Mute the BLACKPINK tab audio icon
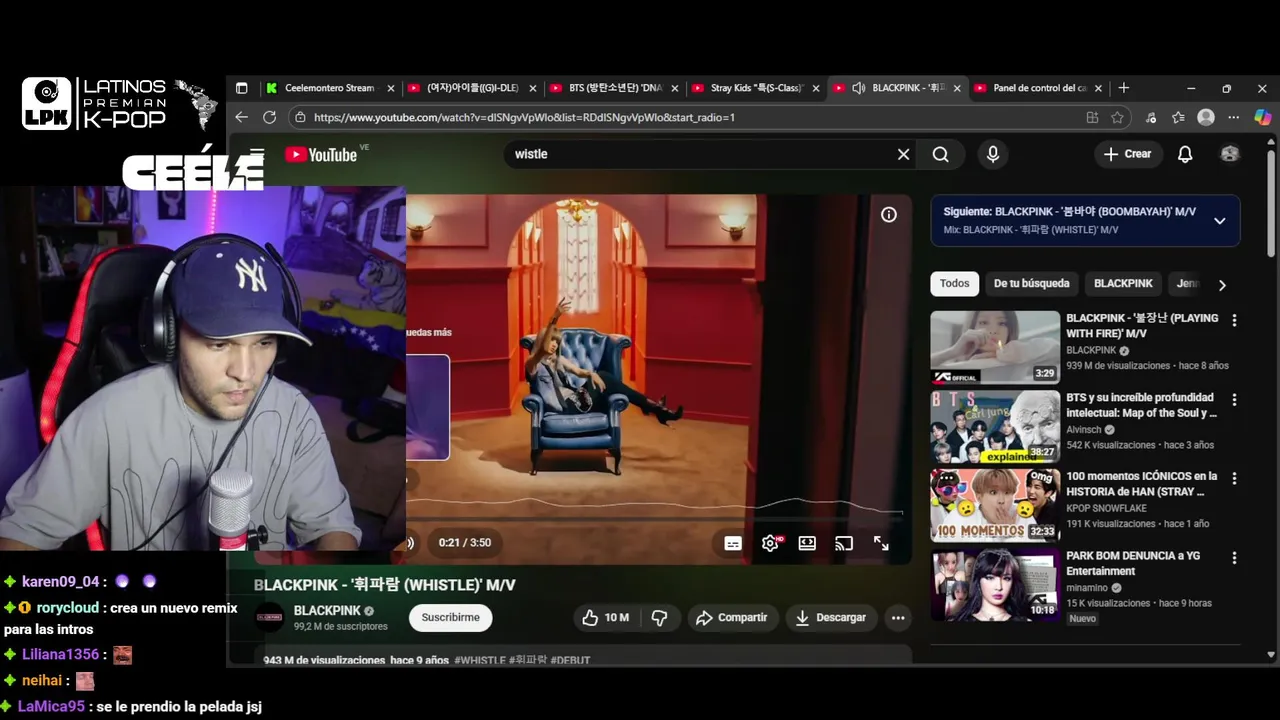Screen dimensions: 1280x720 coord(858,88)
